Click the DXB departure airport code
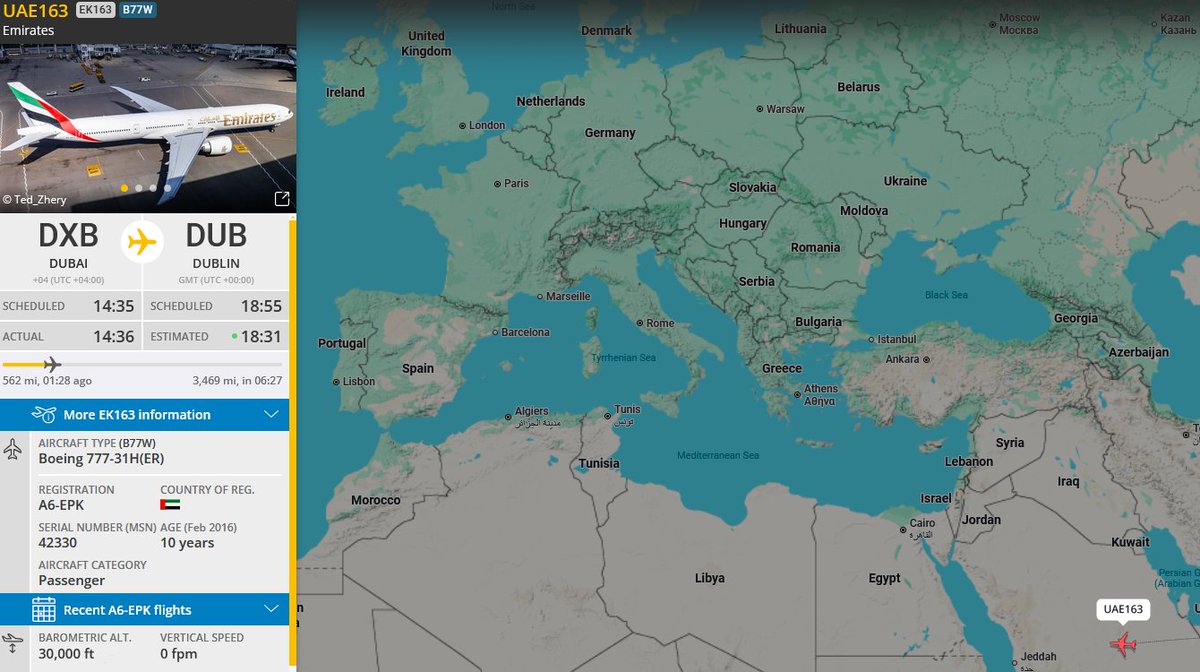1200x672 pixels. click(x=69, y=236)
